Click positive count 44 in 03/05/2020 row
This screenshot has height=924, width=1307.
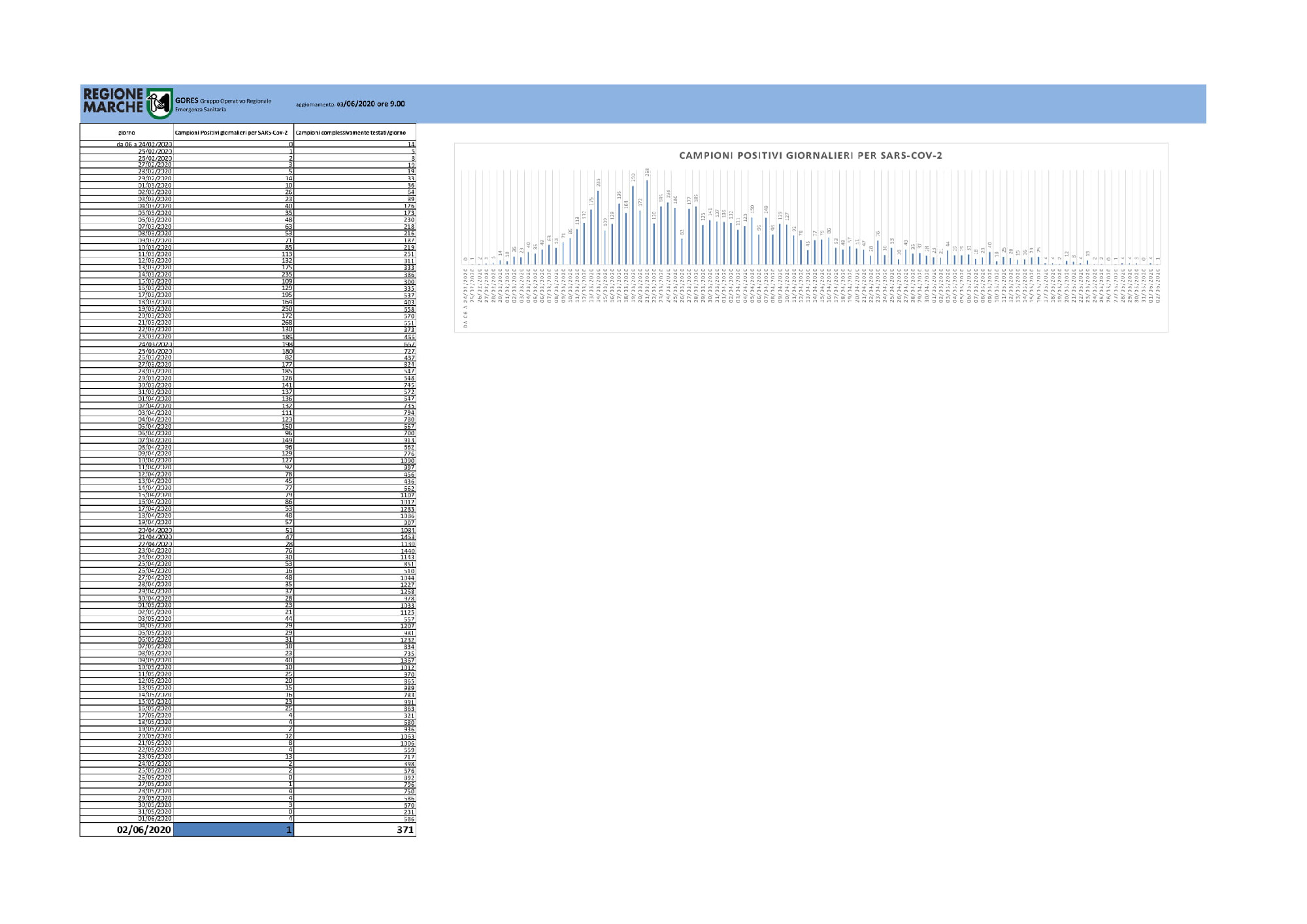289,619
